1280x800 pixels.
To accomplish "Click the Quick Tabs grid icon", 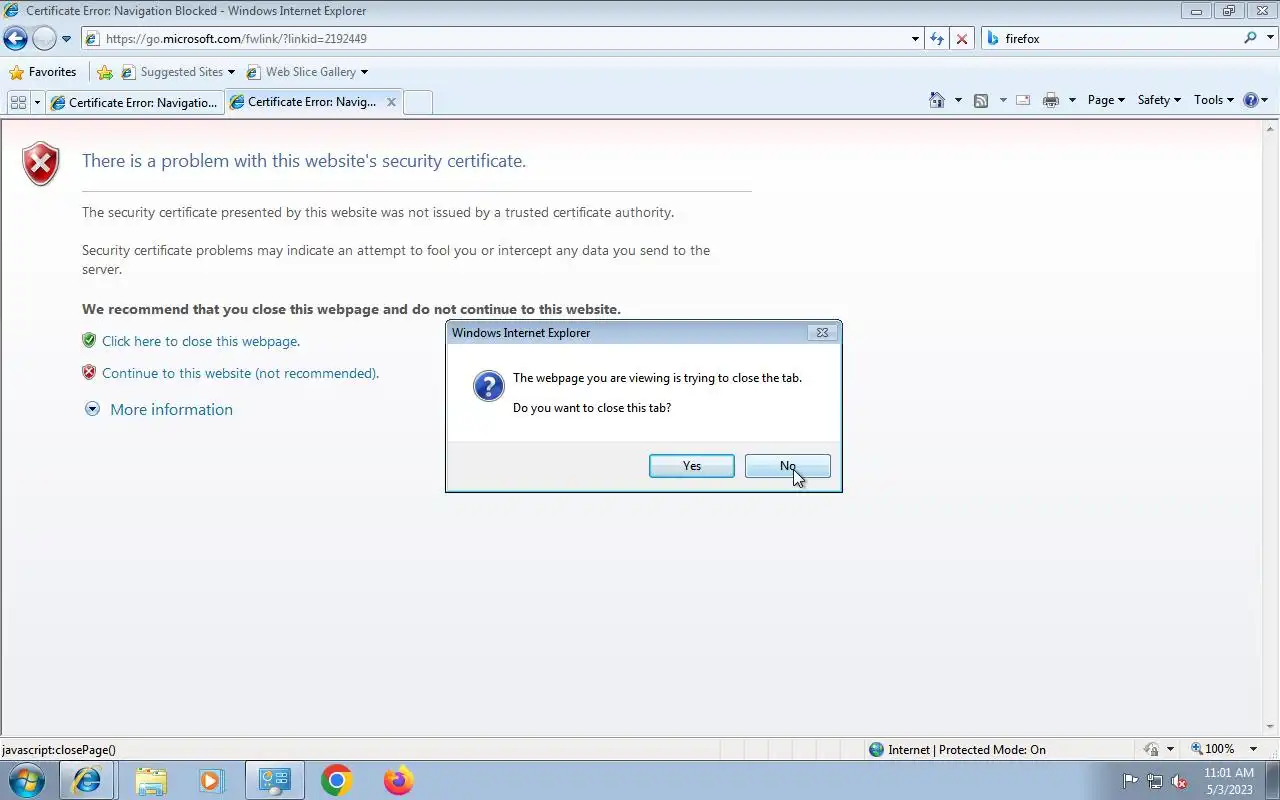I will coord(18,102).
